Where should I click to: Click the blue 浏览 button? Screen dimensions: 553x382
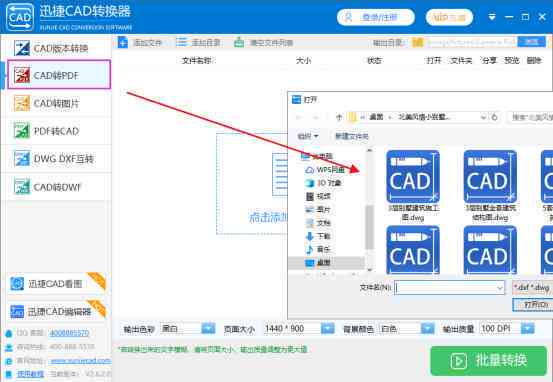(531, 42)
